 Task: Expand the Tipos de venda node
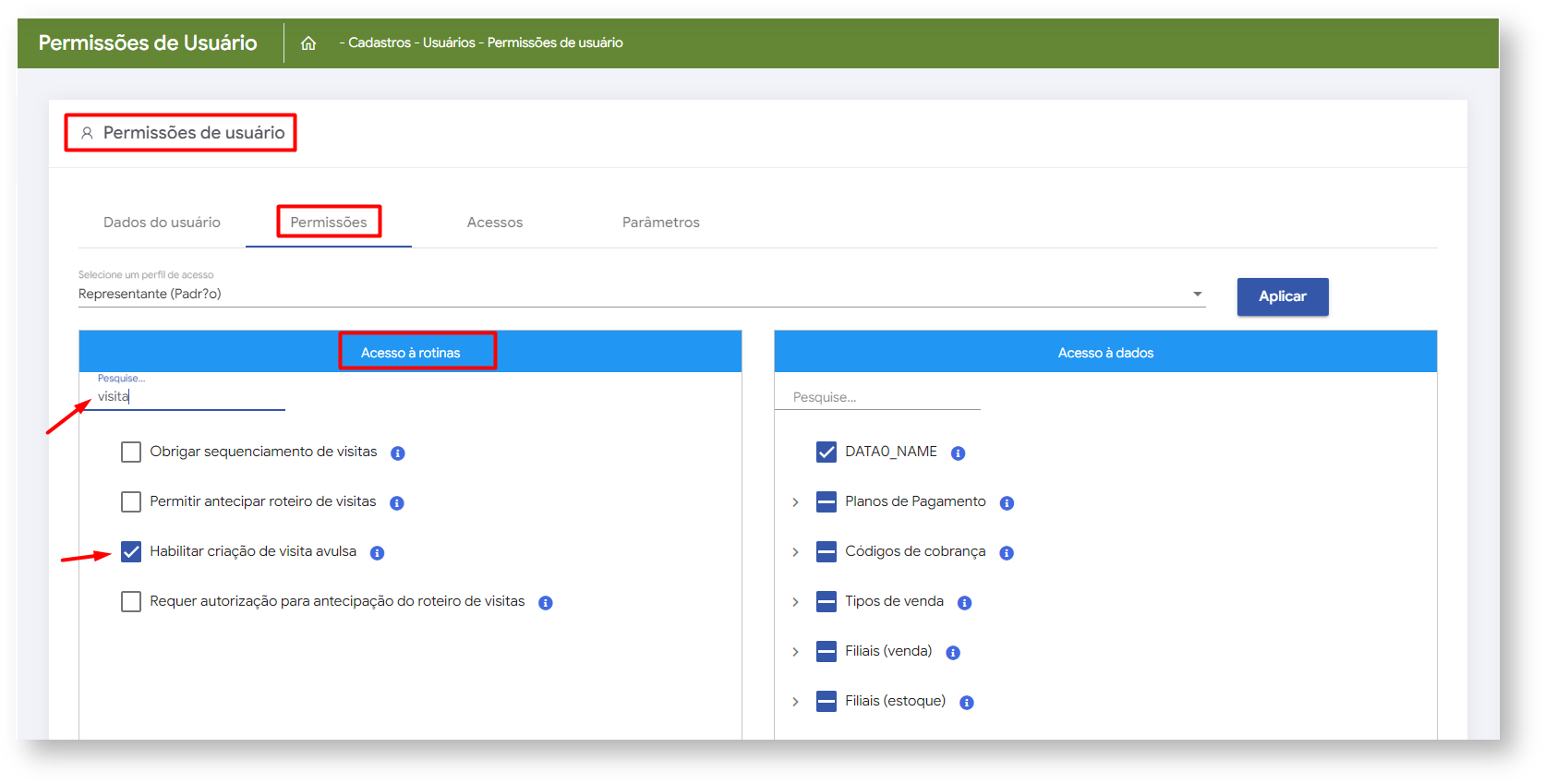pos(795,602)
